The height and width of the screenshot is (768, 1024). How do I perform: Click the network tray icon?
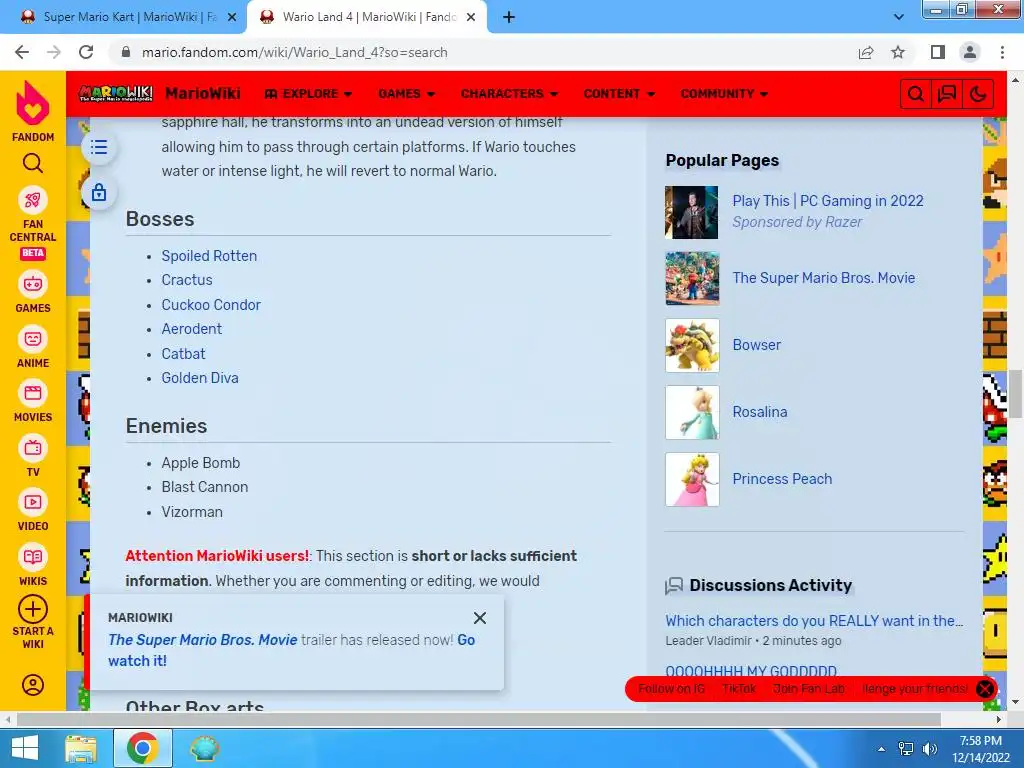pyautogui.click(x=906, y=749)
